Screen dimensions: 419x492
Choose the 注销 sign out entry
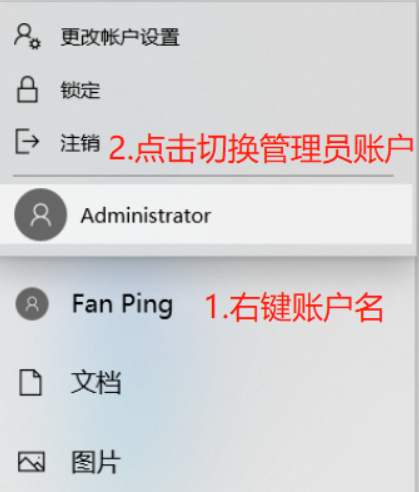click(80, 143)
